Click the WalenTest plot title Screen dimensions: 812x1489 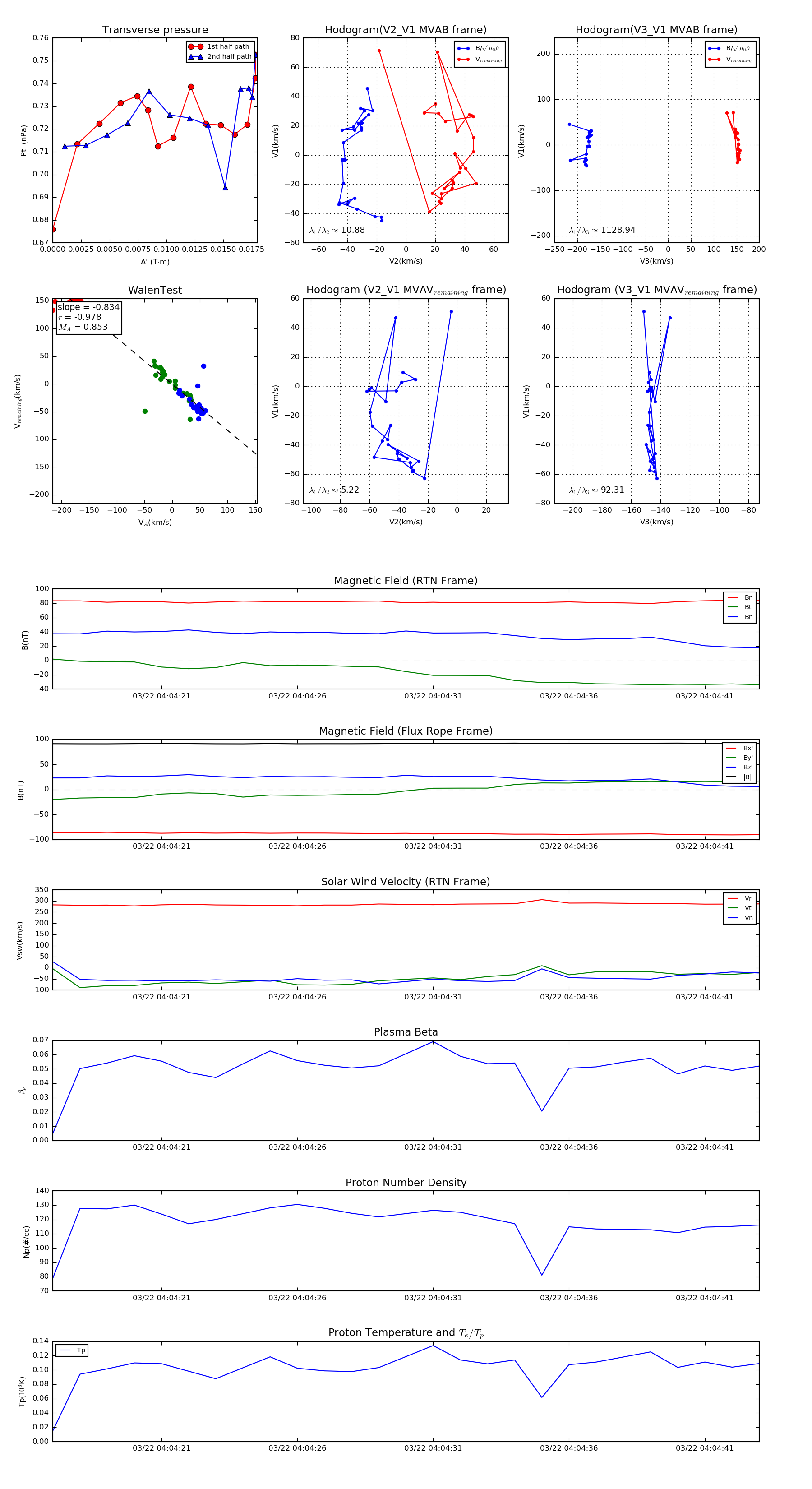point(155,290)
